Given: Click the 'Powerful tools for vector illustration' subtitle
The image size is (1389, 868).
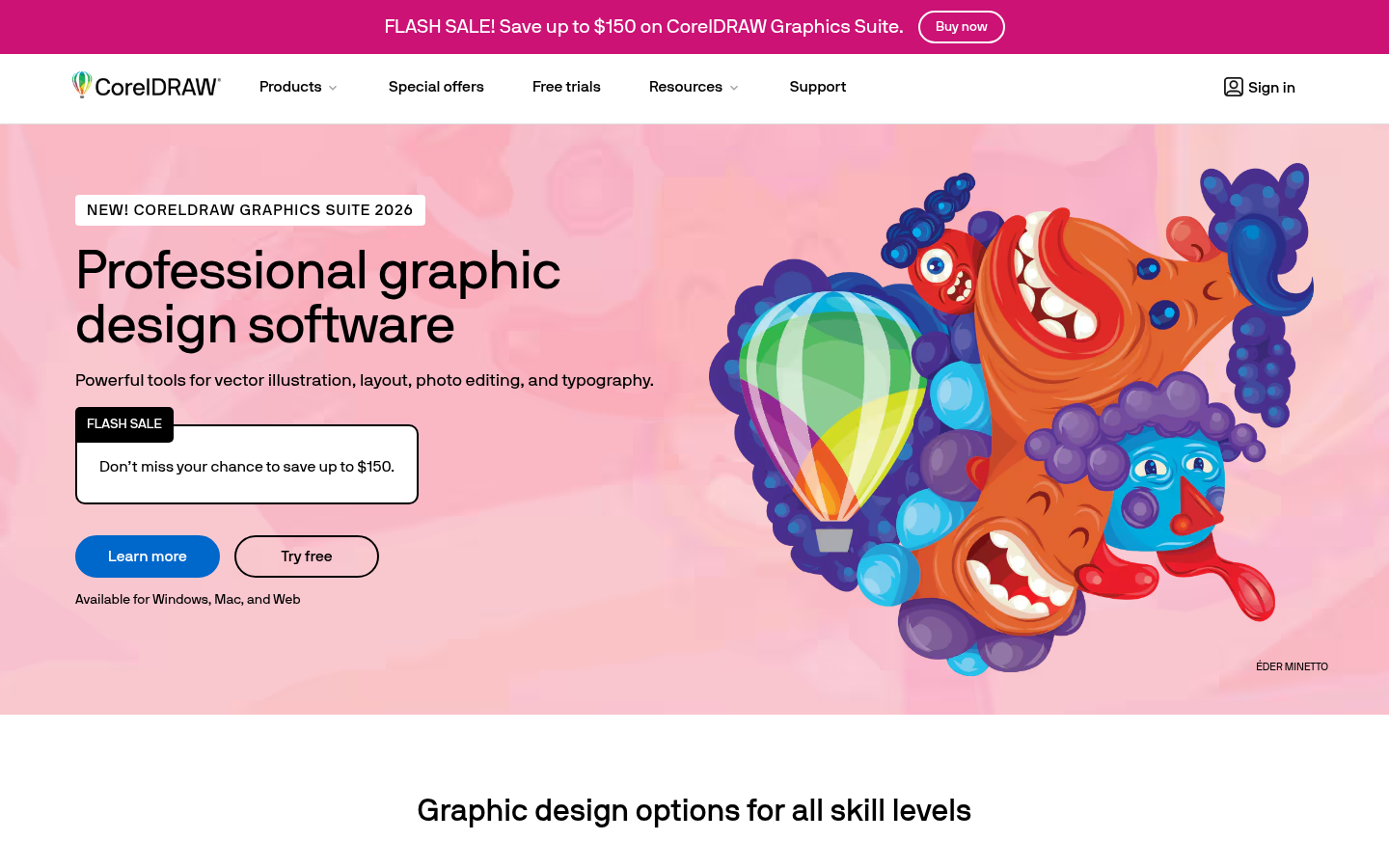Looking at the screenshot, I should [x=365, y=380].
